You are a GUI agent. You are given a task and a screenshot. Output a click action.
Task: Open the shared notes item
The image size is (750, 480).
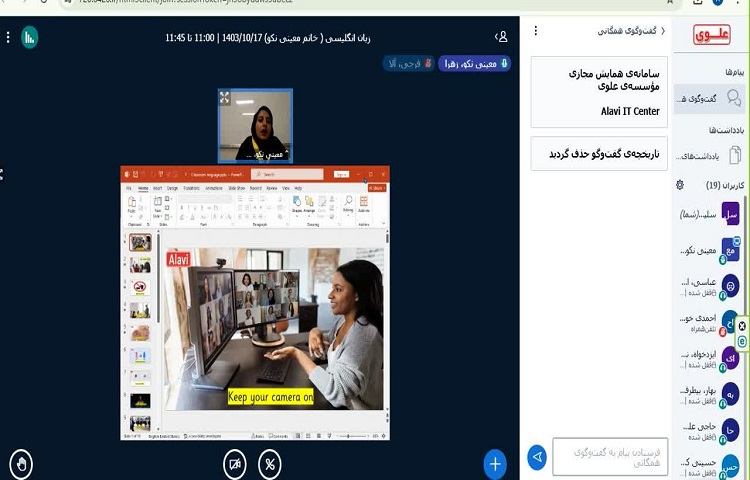tap(712, 154)
